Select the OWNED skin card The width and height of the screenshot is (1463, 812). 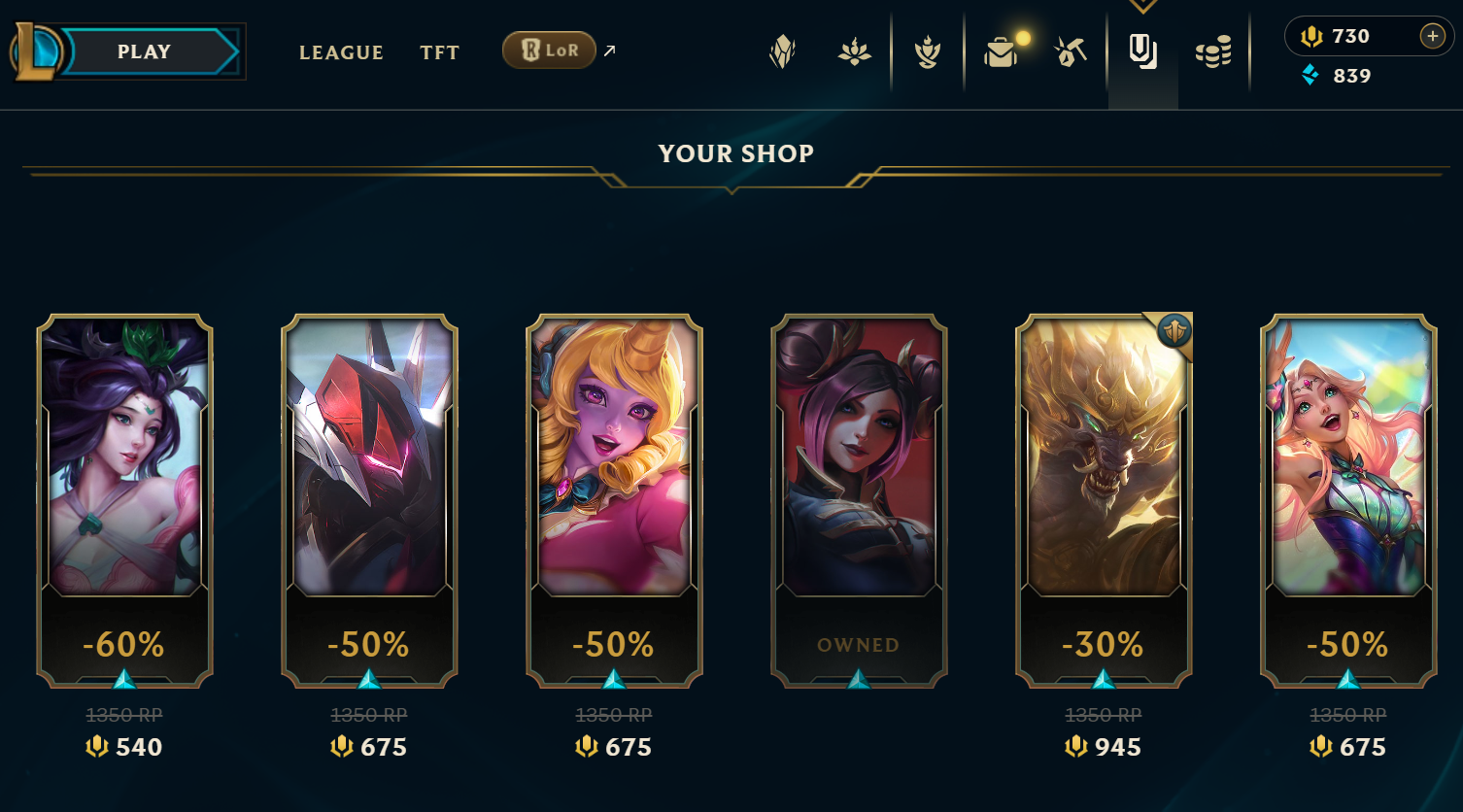(x=859, y=500)
